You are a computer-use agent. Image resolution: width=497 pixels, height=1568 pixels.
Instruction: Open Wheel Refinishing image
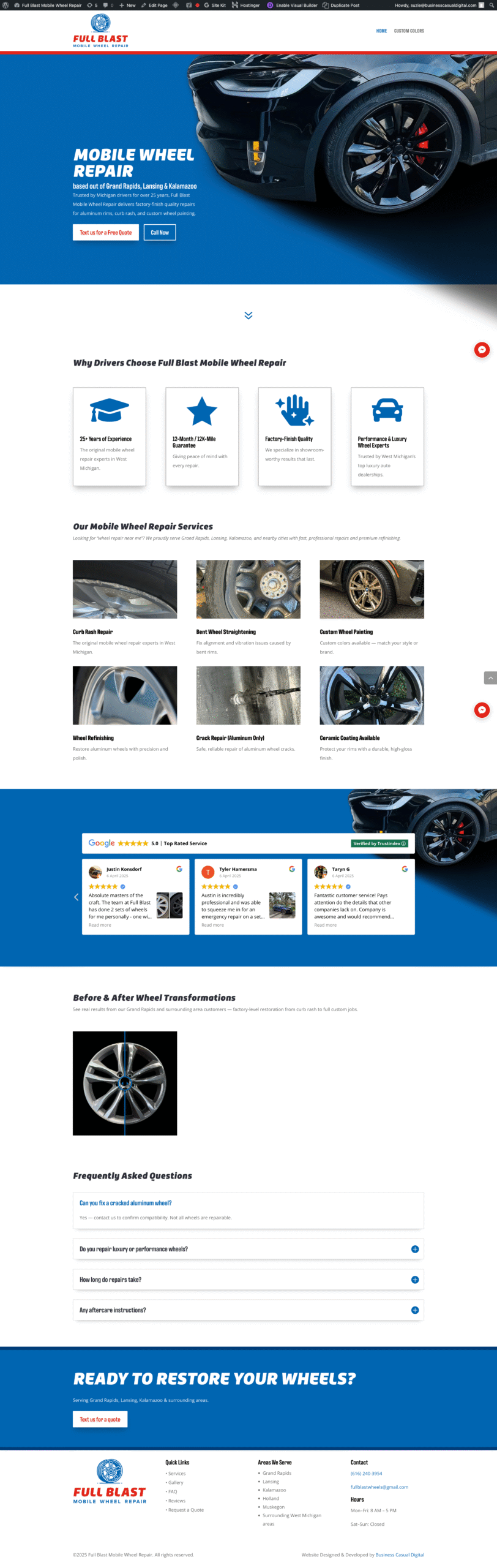125,695
